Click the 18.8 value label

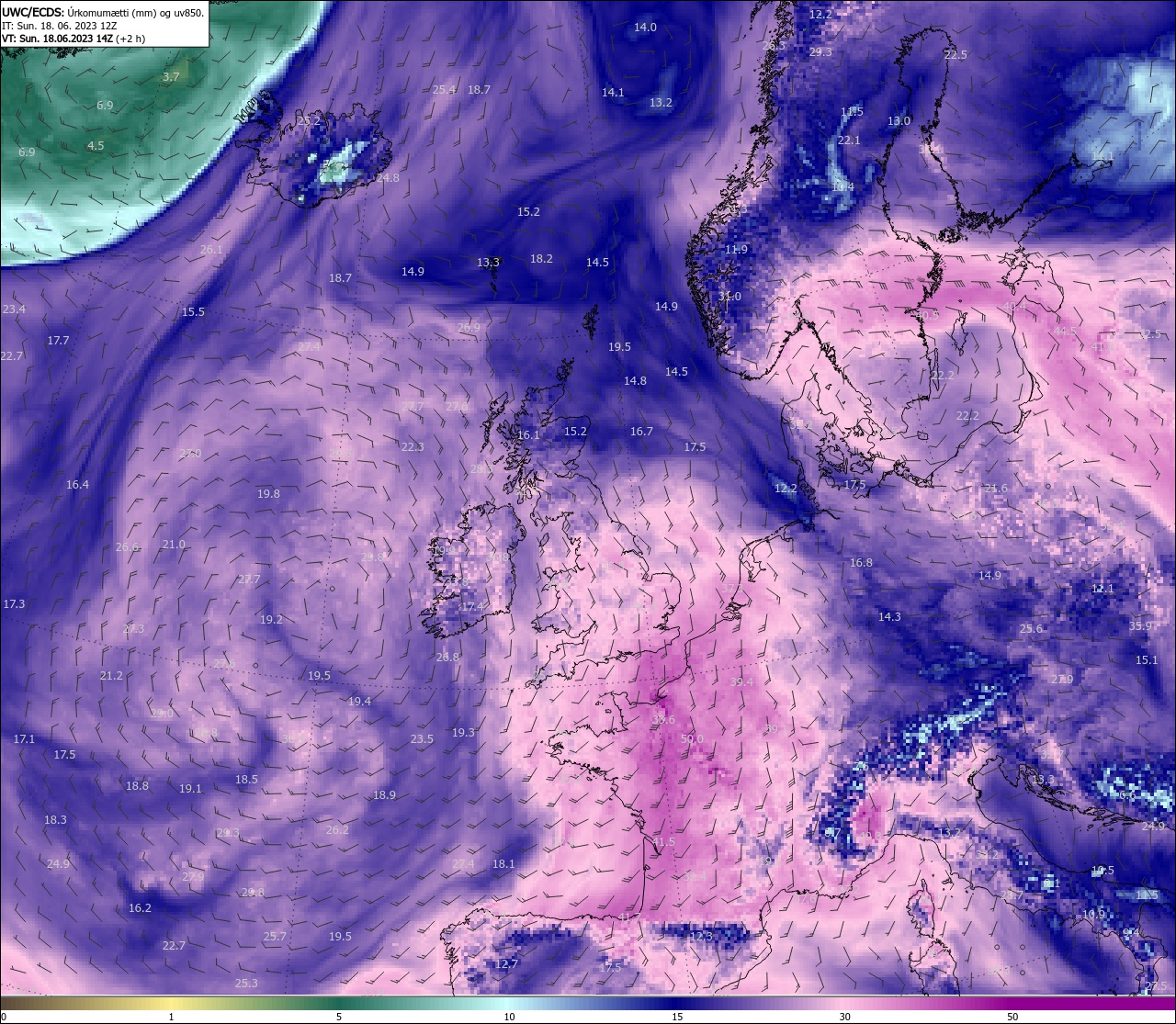tap(137, 786)
